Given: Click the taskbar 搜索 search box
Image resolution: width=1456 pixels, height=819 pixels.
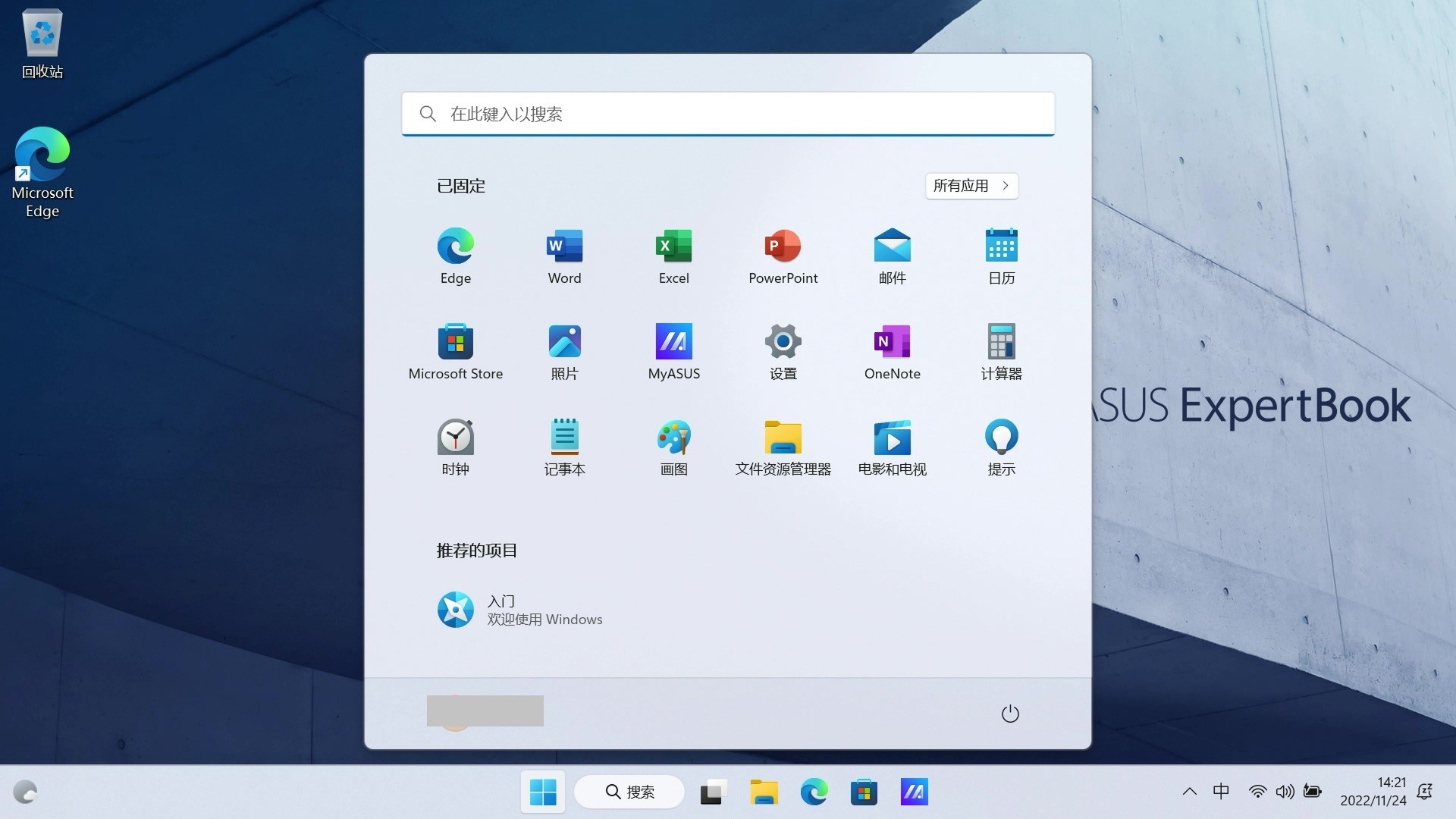Looking at the screenshot, I should [x=629, y=792].
